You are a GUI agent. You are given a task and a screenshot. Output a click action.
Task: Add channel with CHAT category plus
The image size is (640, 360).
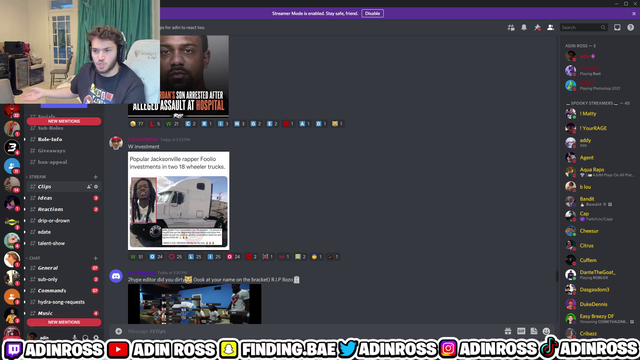[x=96, y=258]
